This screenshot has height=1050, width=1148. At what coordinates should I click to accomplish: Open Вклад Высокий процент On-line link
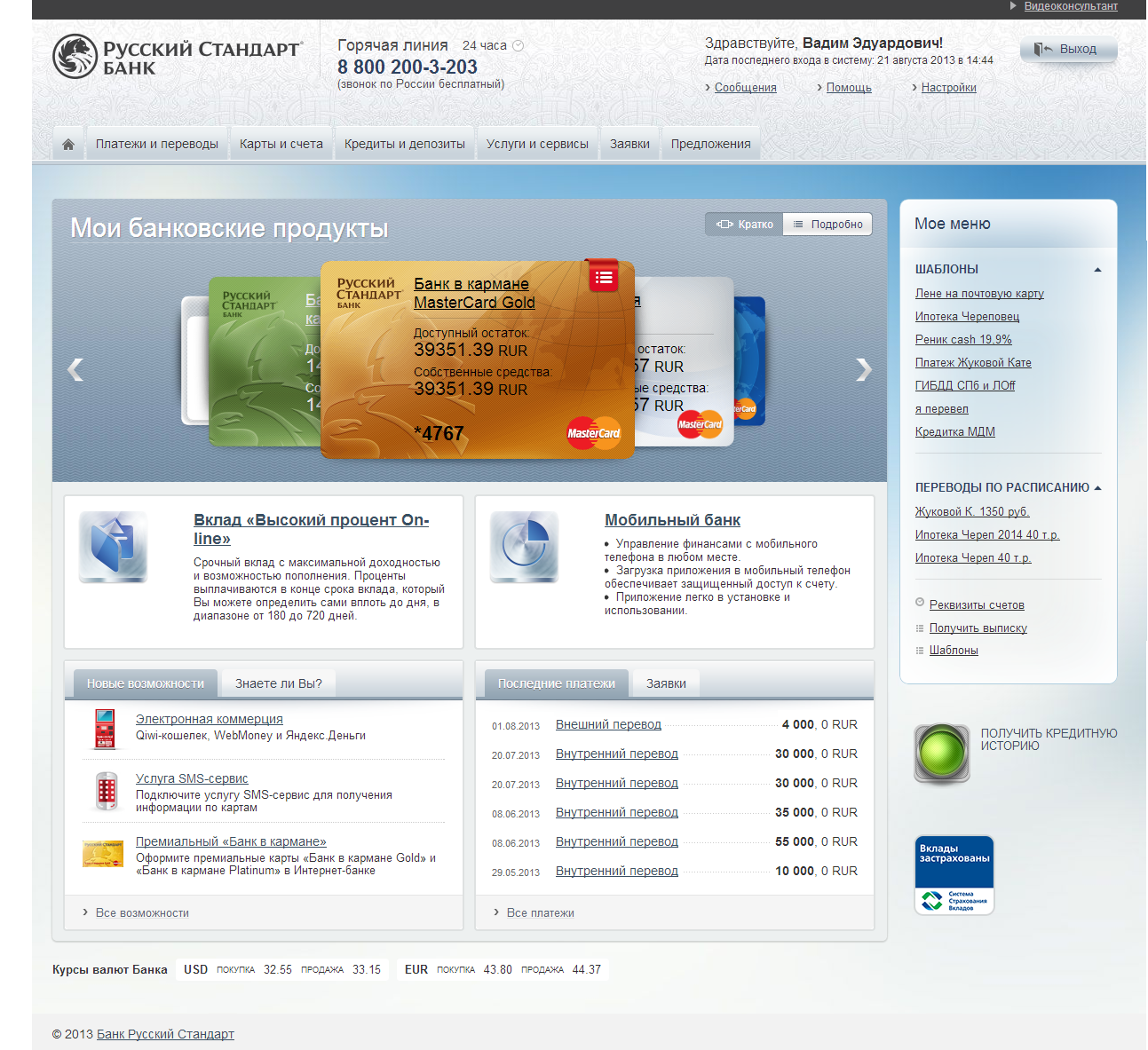pyautogui.click(x=311, y=529)
